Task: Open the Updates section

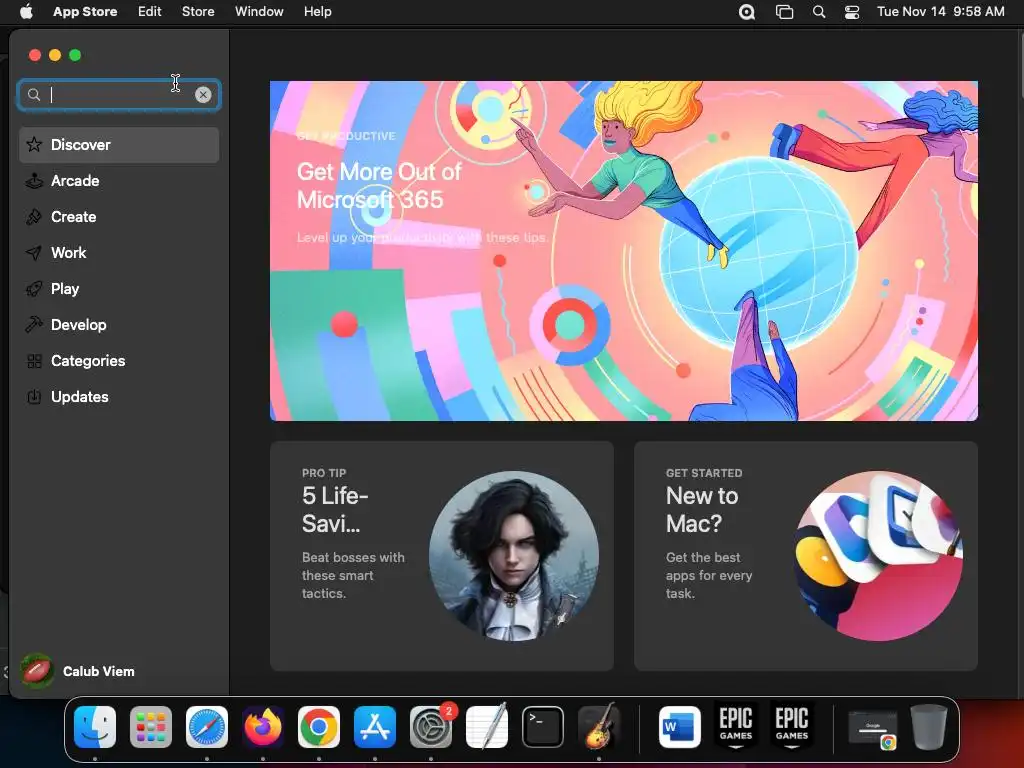Action: 119,396
